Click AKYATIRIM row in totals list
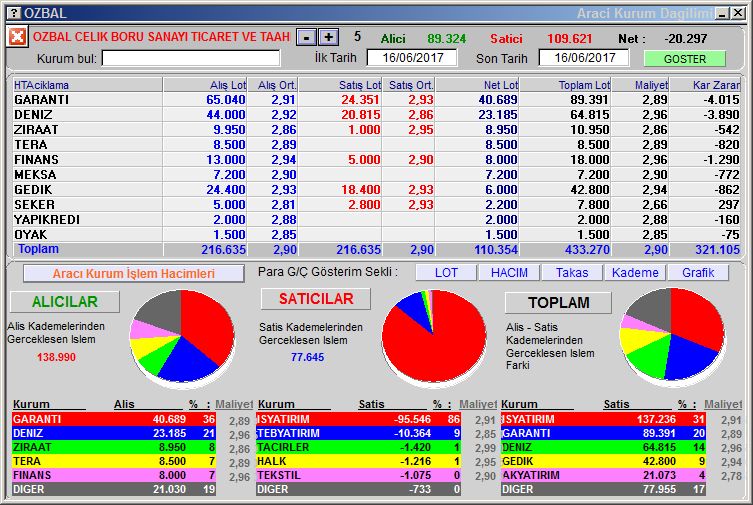The image size is (753, 505). coord(604,475)
